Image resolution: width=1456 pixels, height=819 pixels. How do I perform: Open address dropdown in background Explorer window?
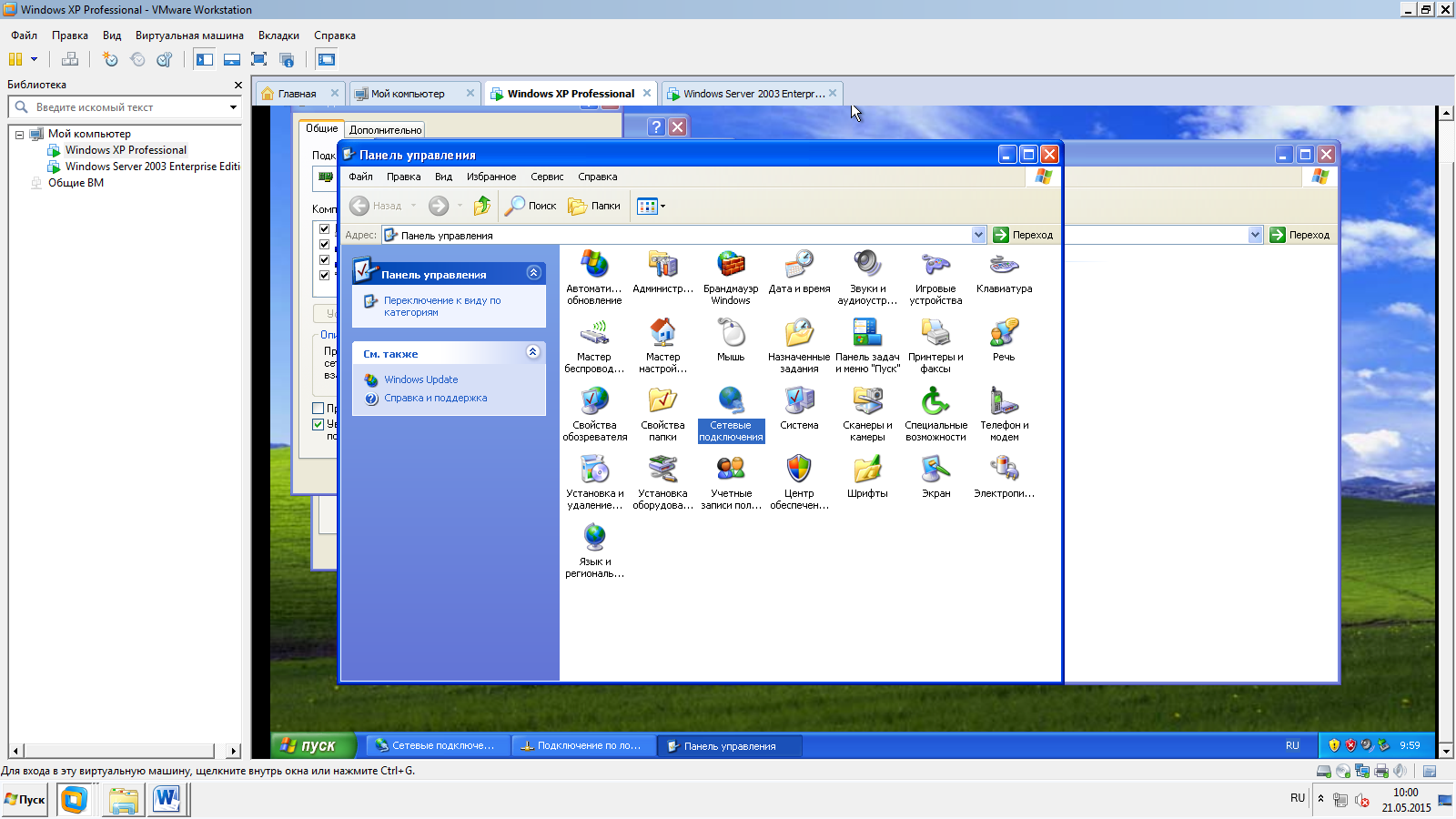tap(1256, 235)
